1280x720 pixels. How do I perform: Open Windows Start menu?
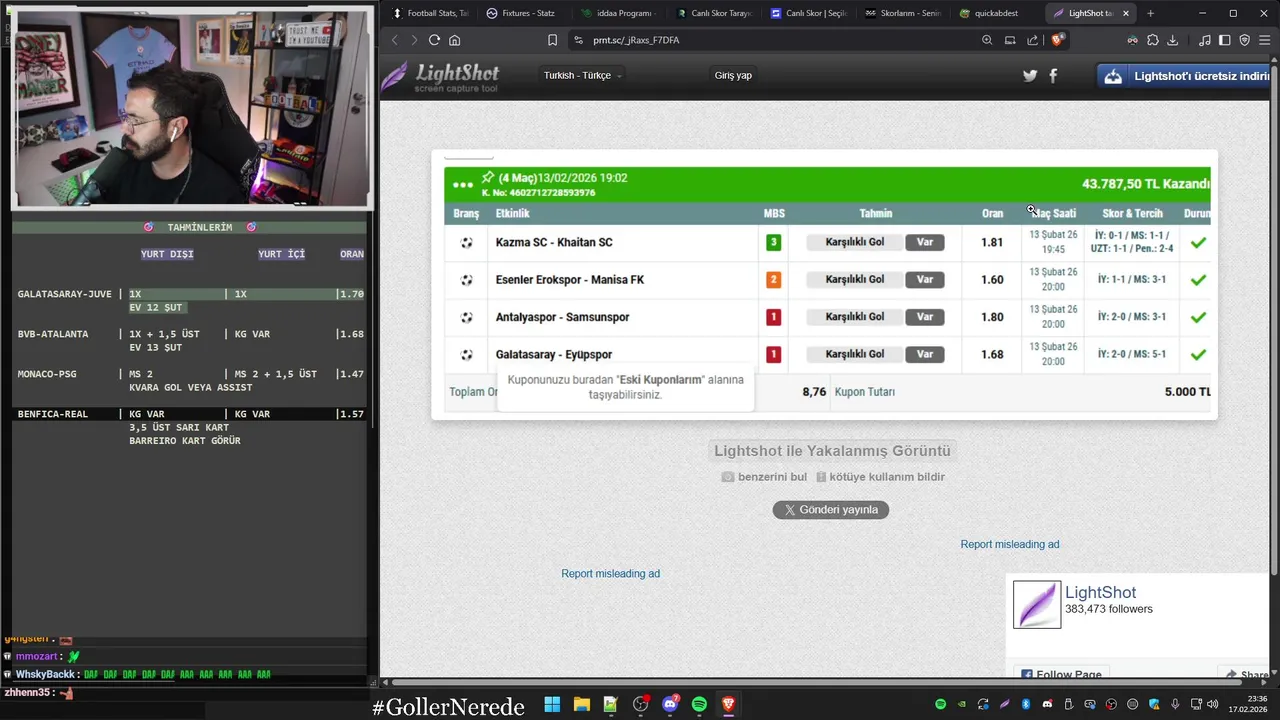(552, 704)
